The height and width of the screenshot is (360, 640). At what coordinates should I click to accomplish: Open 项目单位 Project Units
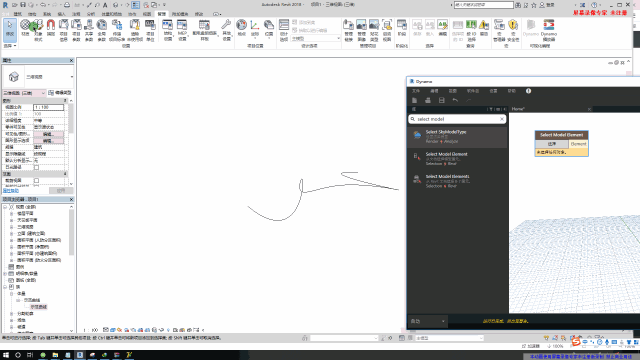coord(150,30)
